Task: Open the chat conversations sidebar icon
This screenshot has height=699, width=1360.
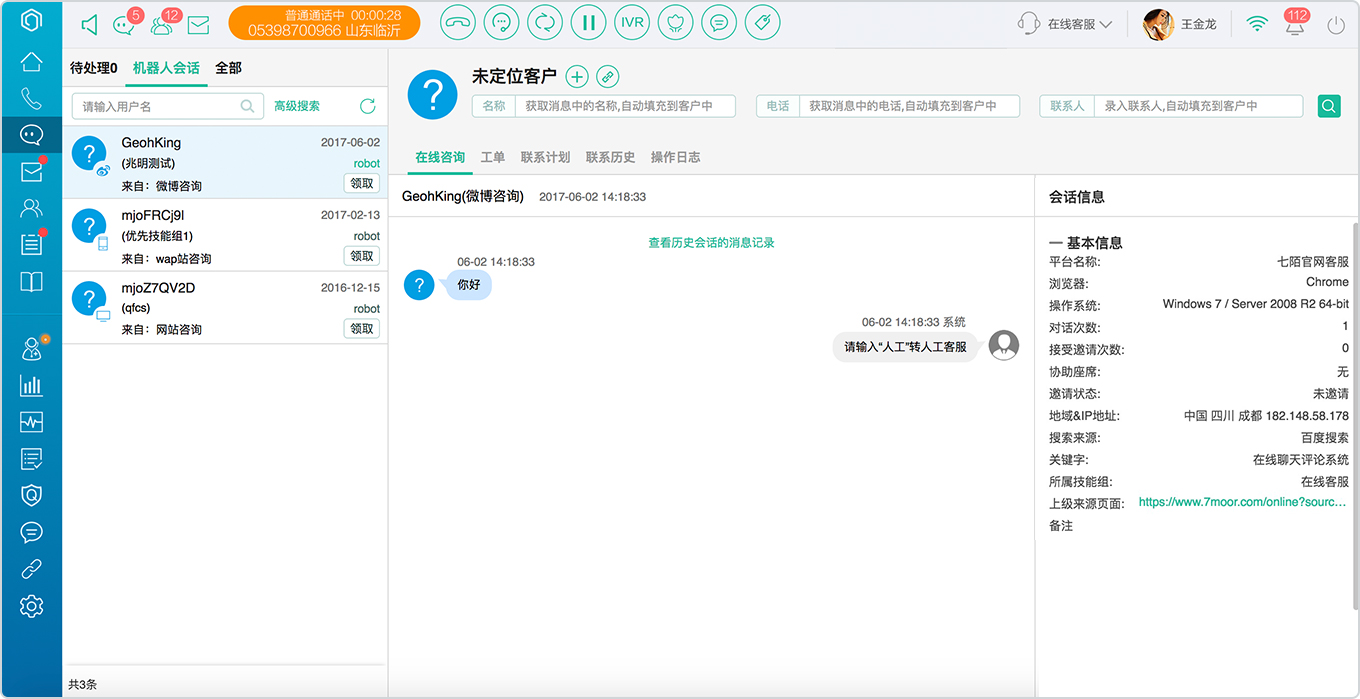Action: click(x=31, y=134)
